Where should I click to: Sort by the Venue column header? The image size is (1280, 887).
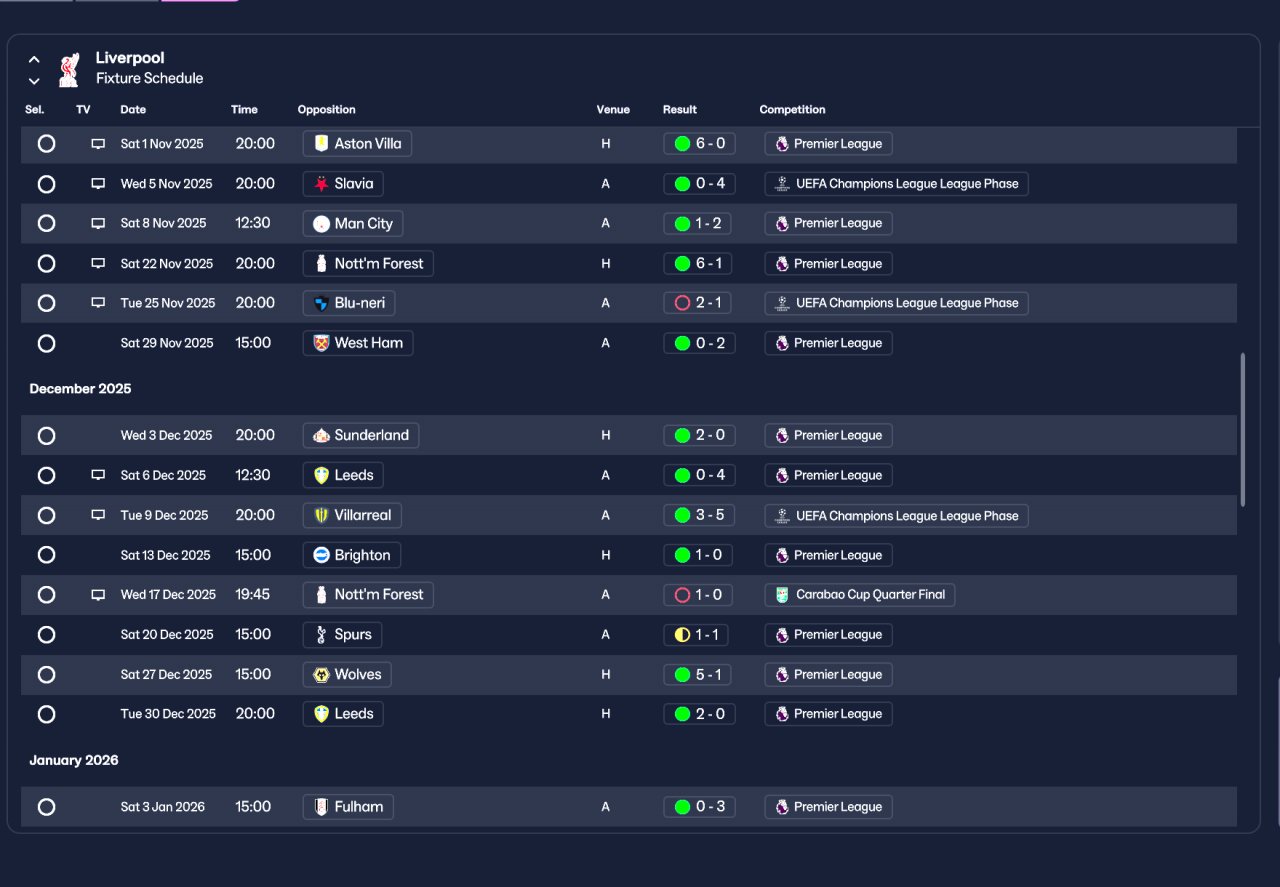pyautogui.click(x=613, y=110)
